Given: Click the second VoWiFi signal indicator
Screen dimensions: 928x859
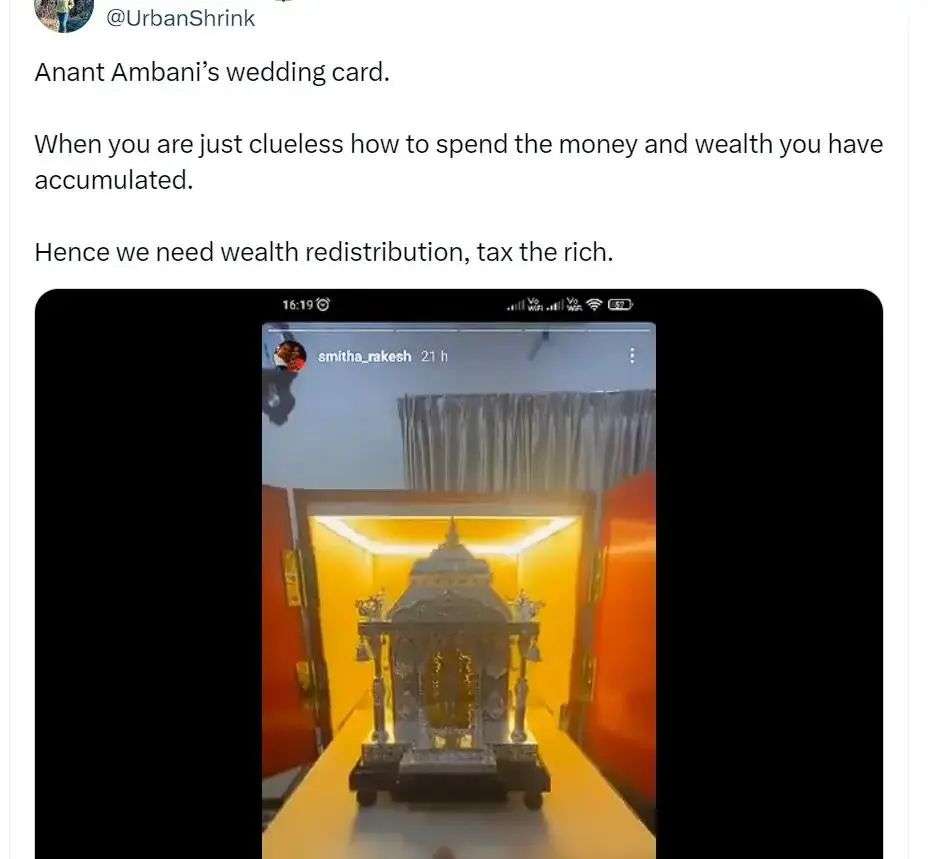Looking at the screenshot, I should [573, 304].
